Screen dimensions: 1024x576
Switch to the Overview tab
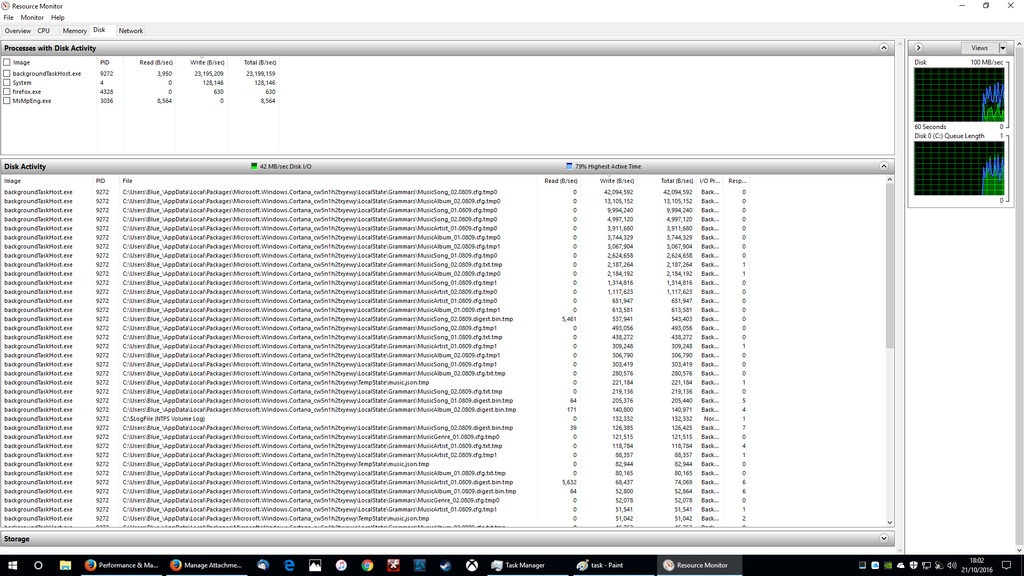[17, 31]
